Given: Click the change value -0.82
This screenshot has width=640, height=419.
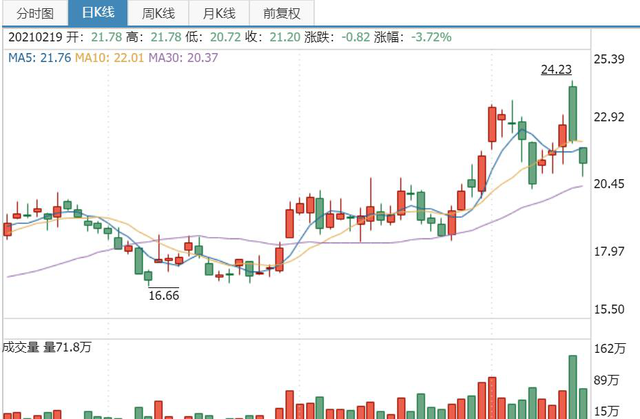Looking at the screenshot, I should (356, 37).
